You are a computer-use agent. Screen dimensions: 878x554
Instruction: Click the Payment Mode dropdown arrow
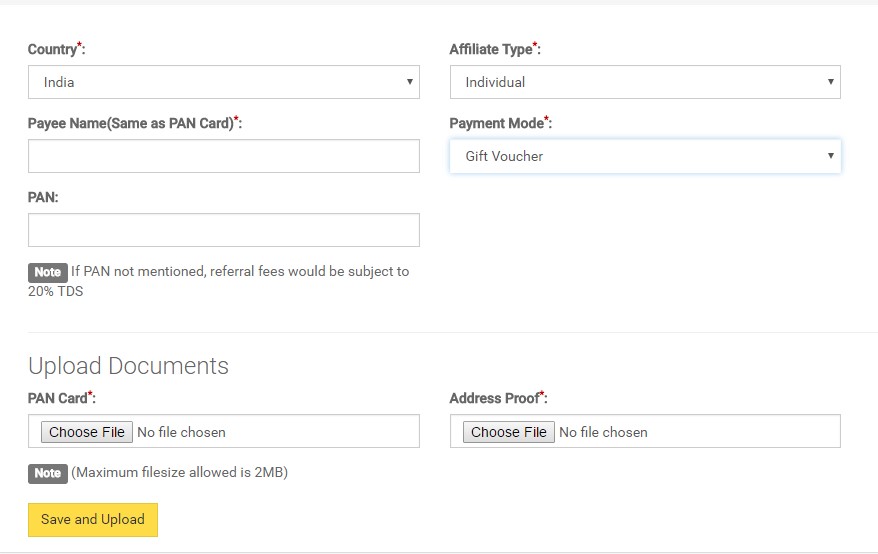(830, 156)
